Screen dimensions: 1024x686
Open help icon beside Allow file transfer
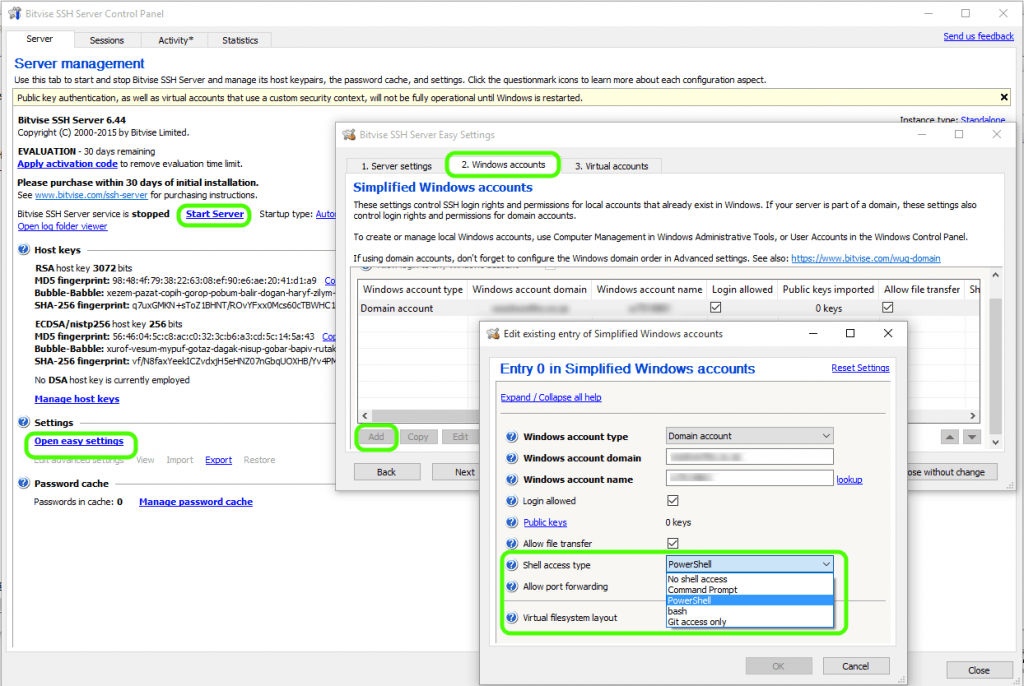pos(512,544)
